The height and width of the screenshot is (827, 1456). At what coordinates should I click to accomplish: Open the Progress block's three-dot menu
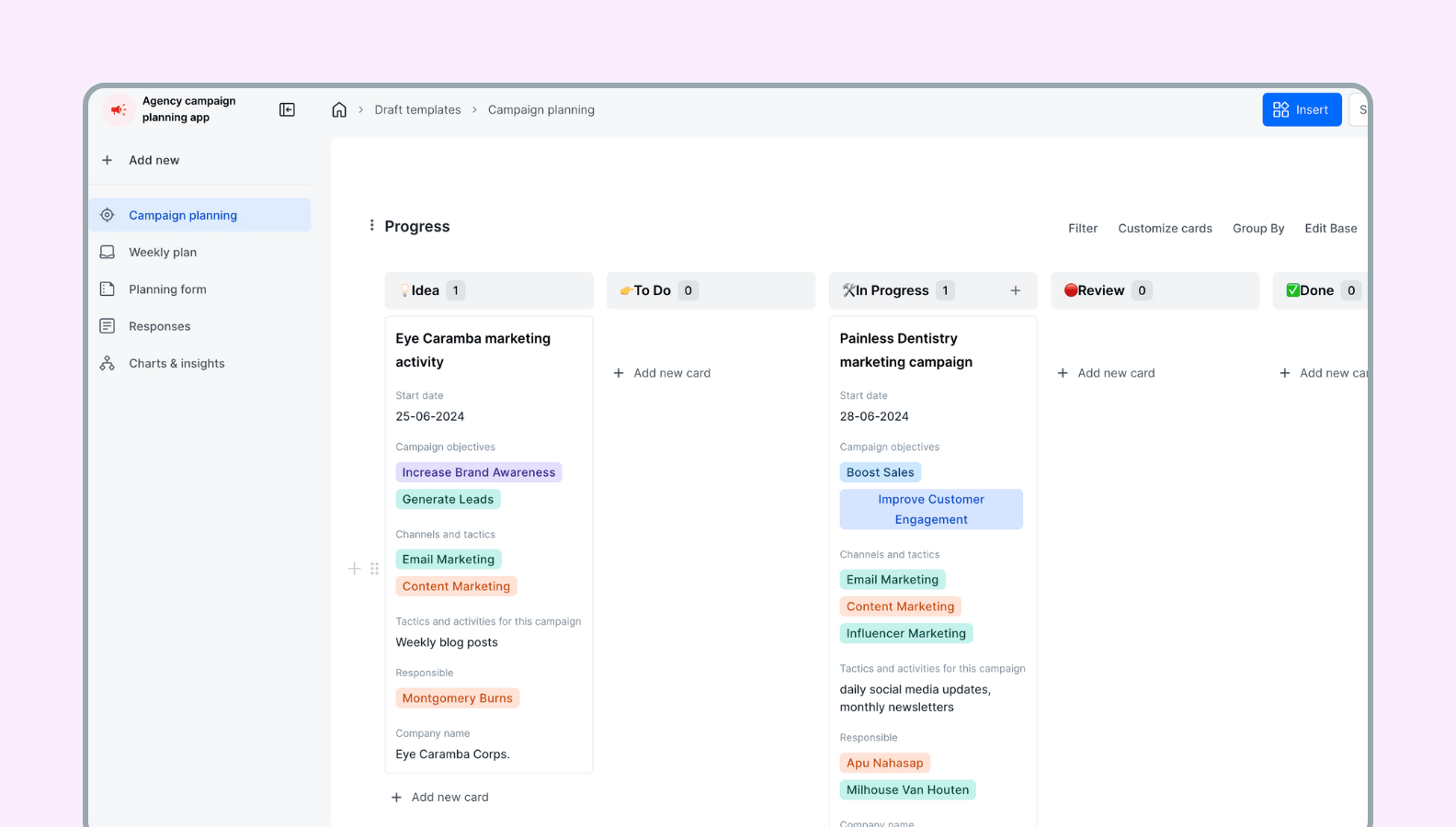(x=371, y=226)
